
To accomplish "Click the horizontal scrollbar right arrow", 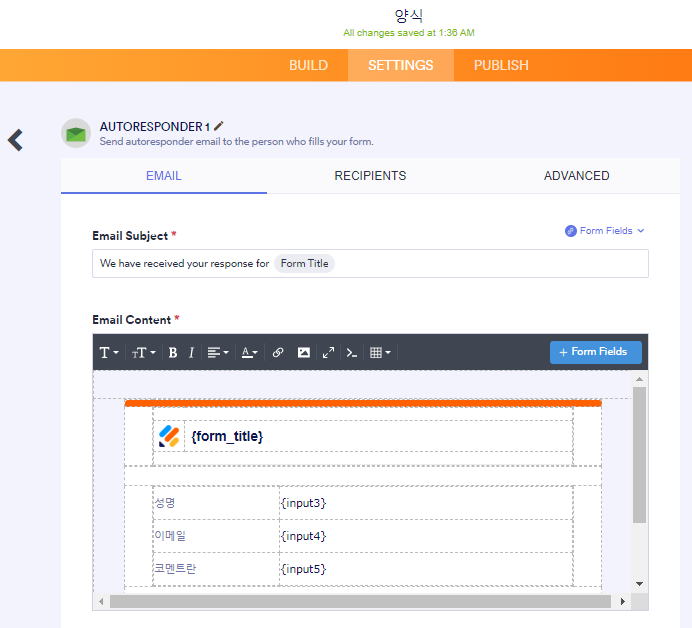I will 623,602.
